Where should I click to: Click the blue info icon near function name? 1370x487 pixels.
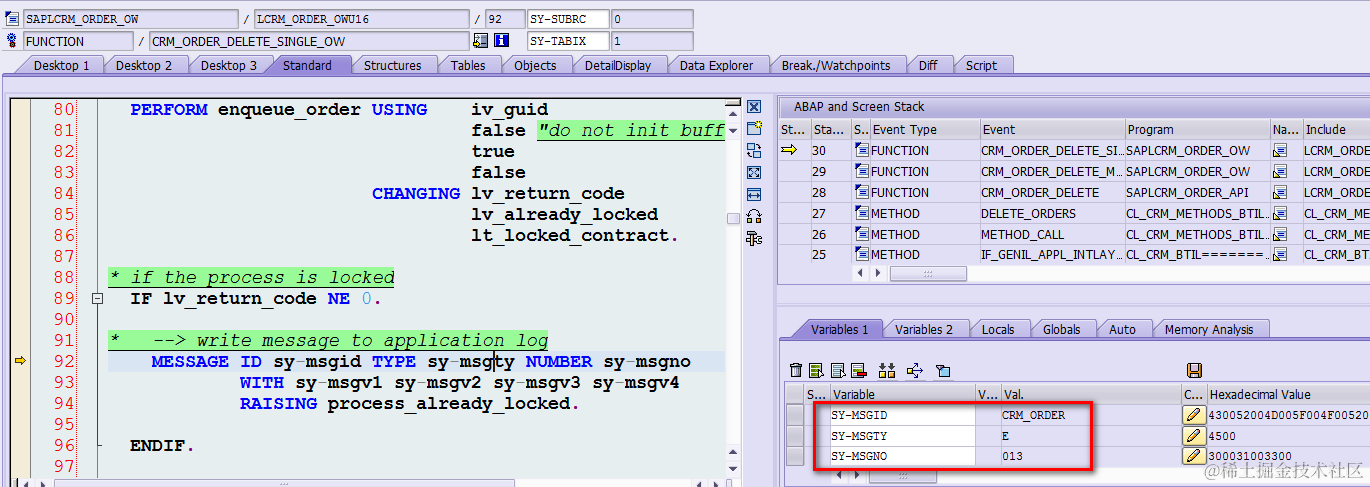click(502, 41)
